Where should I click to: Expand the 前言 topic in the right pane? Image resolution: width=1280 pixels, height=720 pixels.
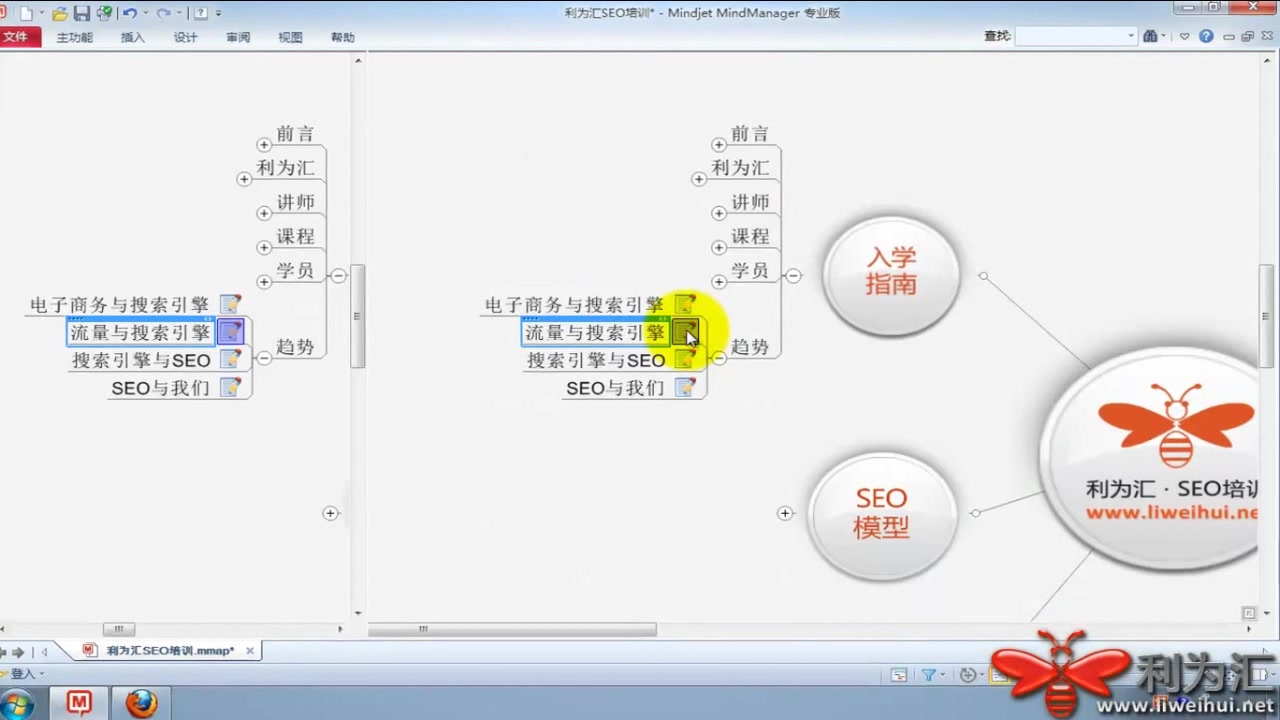718,145
